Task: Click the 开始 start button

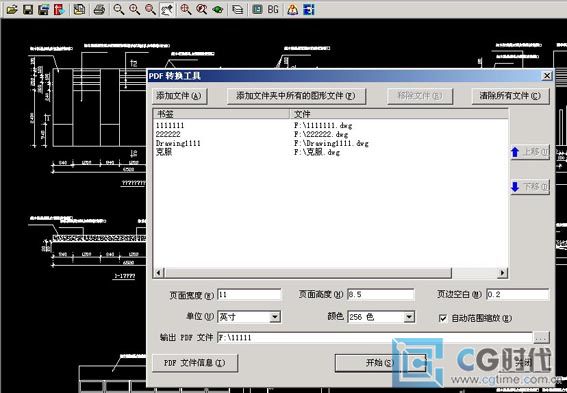Action: 380,363
